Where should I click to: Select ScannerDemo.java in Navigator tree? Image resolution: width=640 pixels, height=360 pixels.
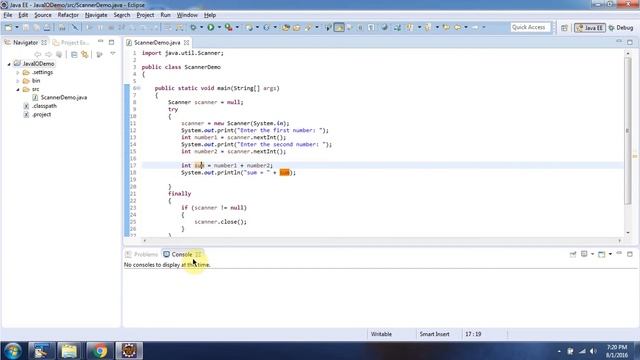coord(63,98)
